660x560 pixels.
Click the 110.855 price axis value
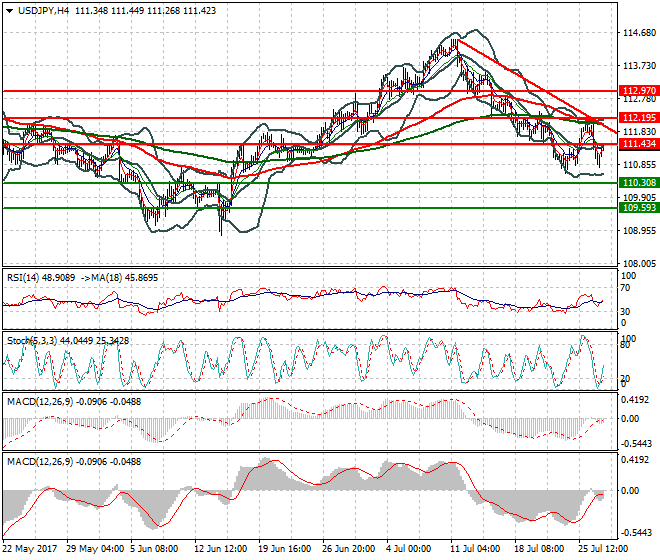(639, 165)
